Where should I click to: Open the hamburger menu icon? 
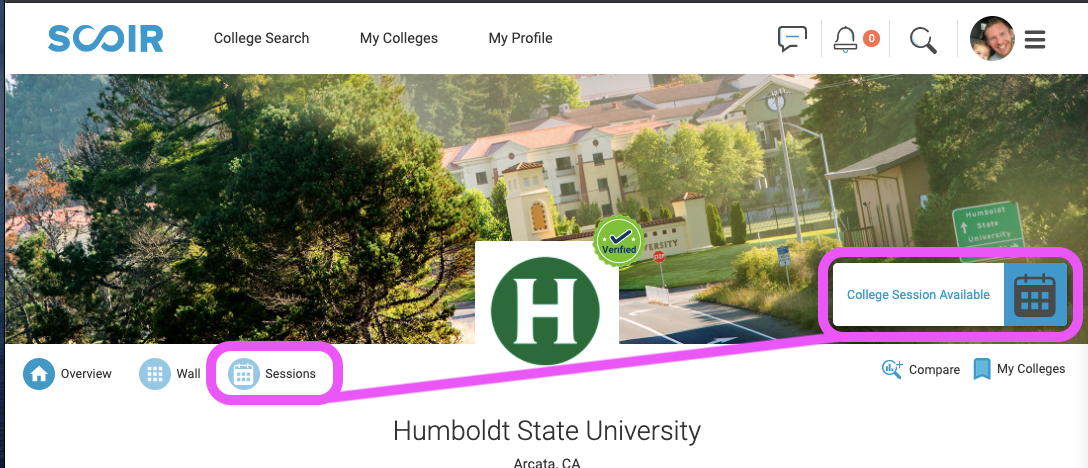(x=1035, y=40)
